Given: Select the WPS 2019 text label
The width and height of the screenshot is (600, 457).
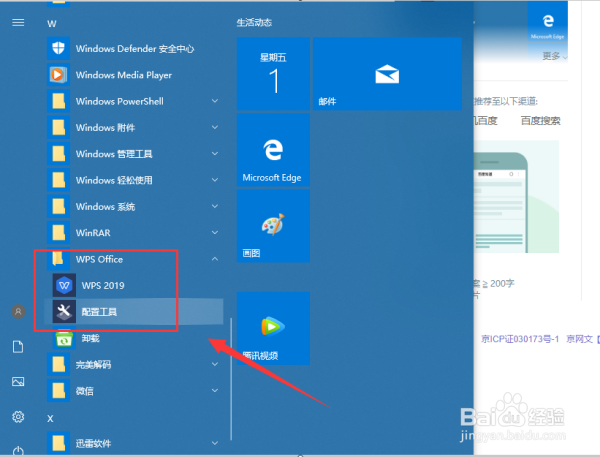Looking at the screenshot, I should click(103, 286).
